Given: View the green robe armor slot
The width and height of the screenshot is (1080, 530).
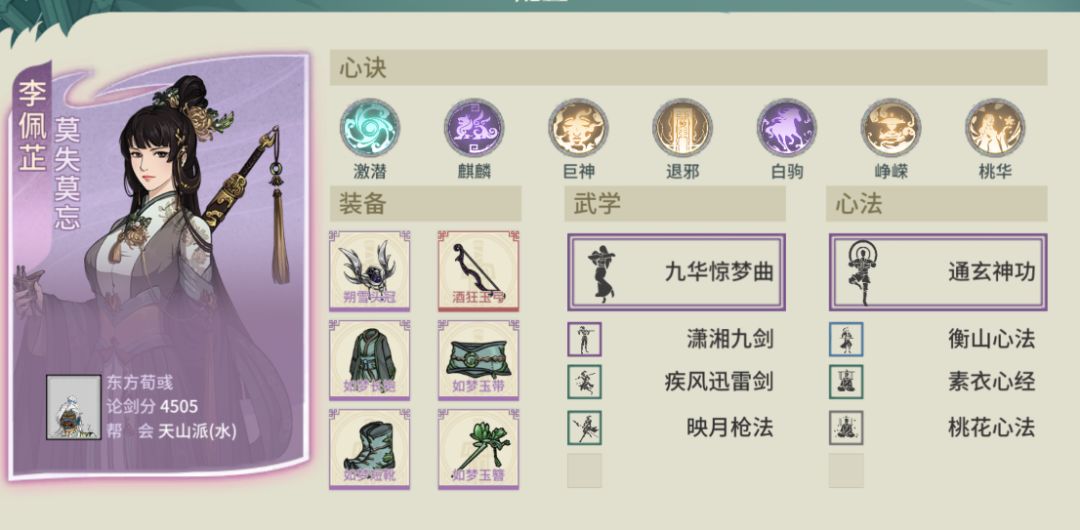Looking at the screenshot, I should pyautogui.click(x=370, y=360).
